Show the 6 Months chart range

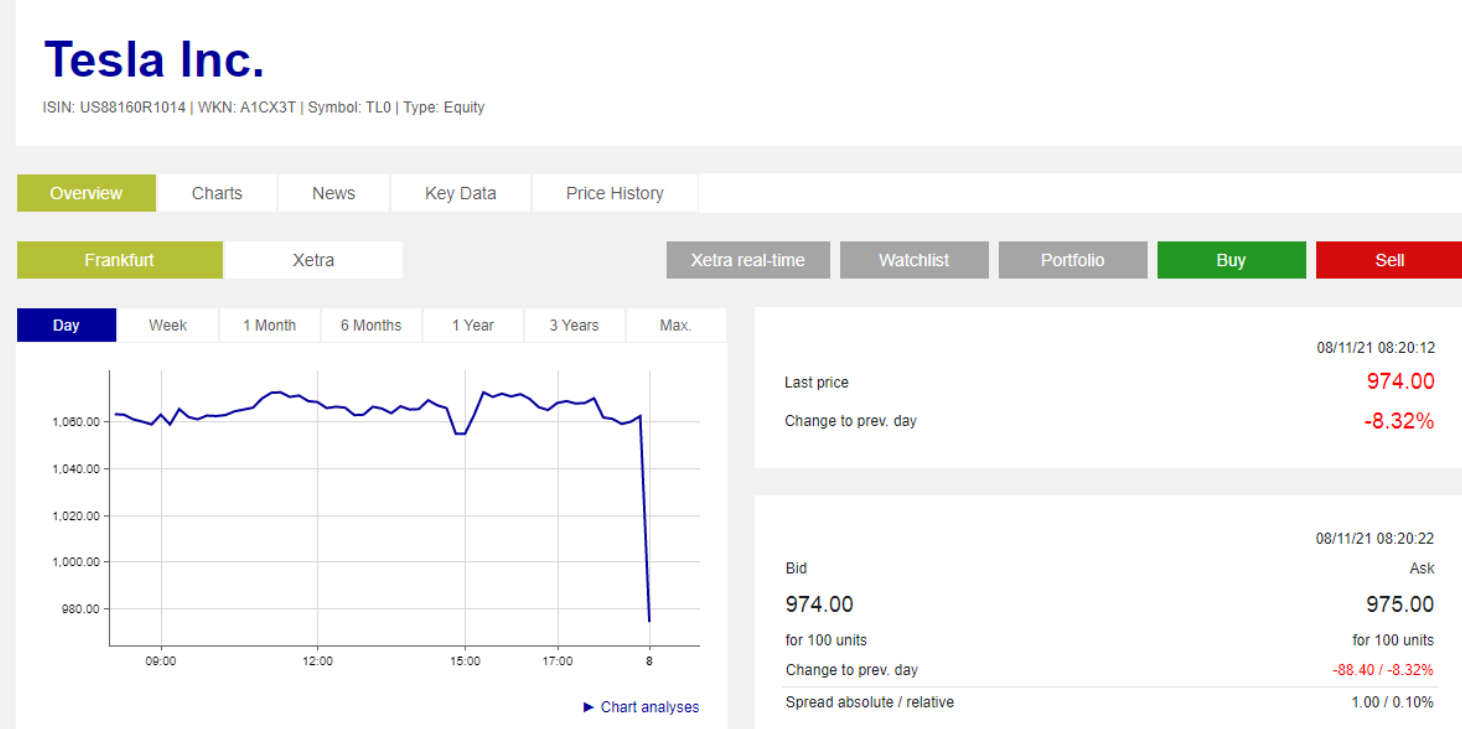point(371,325)
